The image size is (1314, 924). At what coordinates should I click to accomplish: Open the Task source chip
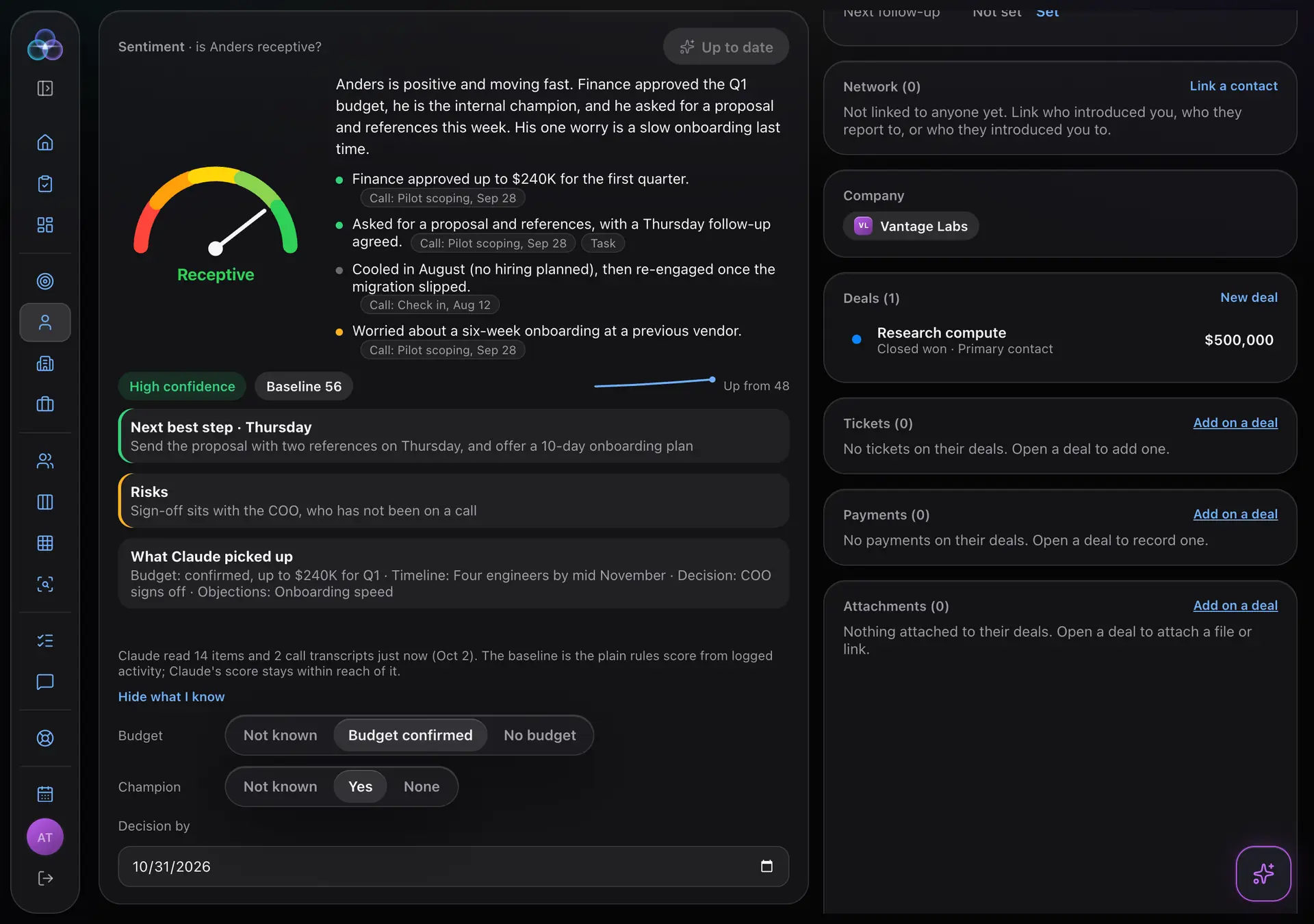(603, 244)
